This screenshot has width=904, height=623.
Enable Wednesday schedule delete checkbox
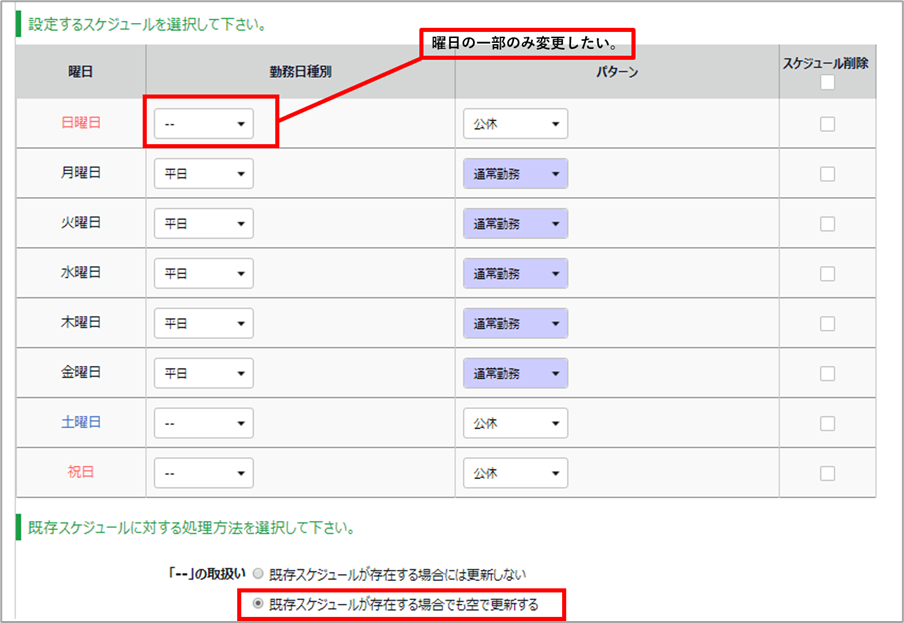click(x=827, y=273)
